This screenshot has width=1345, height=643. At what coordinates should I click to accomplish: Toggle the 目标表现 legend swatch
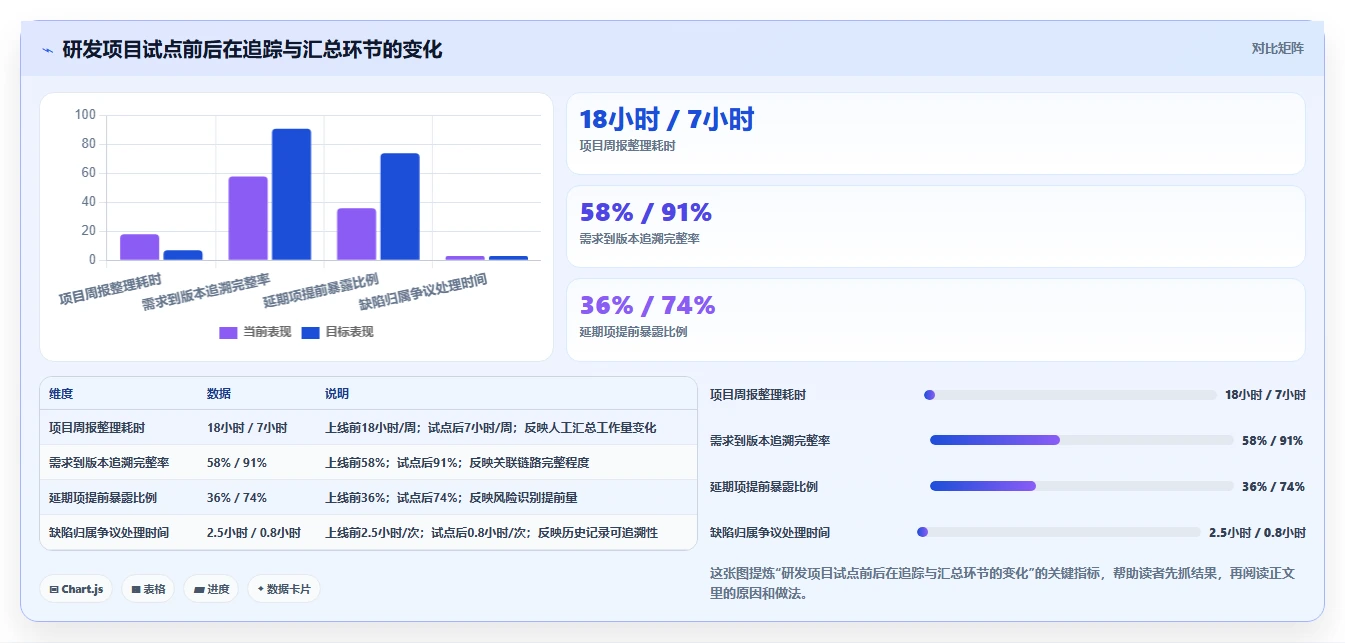tap(310, 332)
